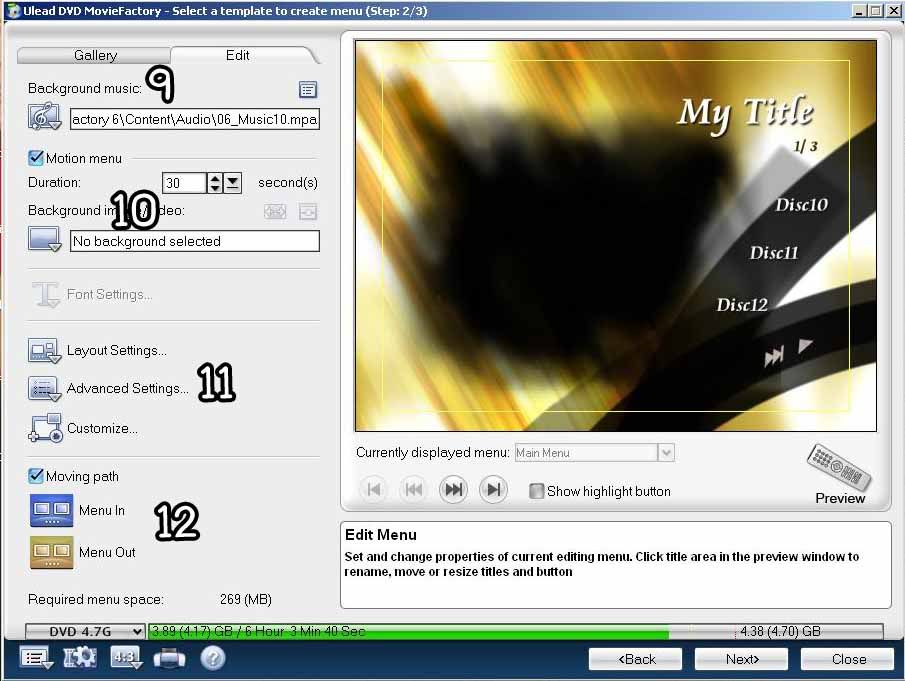Screen dimensions: 905x681
Task: Enable Show highlight button checkbox
Action: pyautogui.click(x=537, y=491)
